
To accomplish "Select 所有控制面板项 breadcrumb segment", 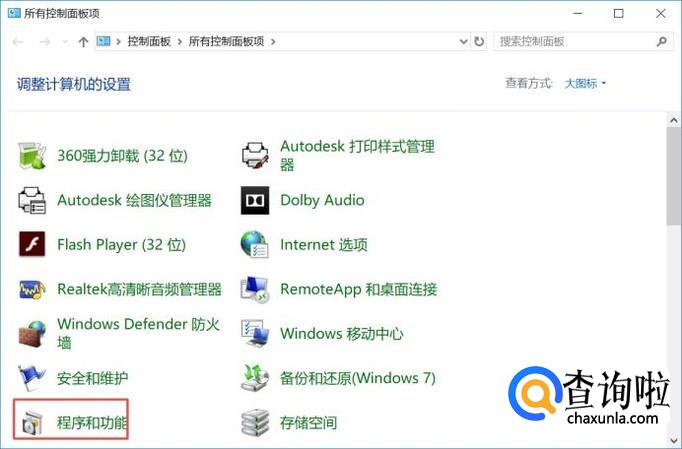I will 226,42.
